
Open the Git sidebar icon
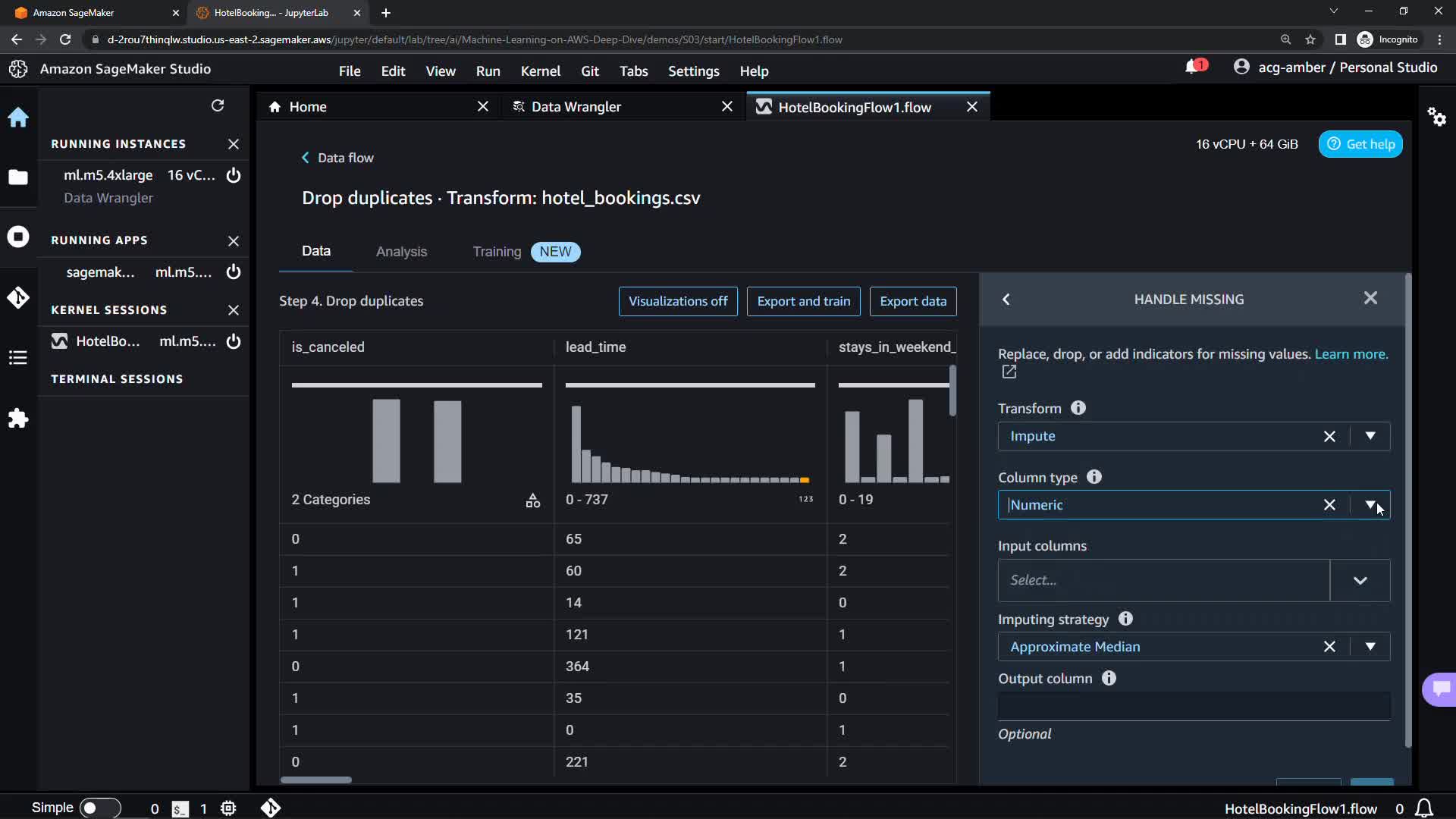(x=18, y=297)
